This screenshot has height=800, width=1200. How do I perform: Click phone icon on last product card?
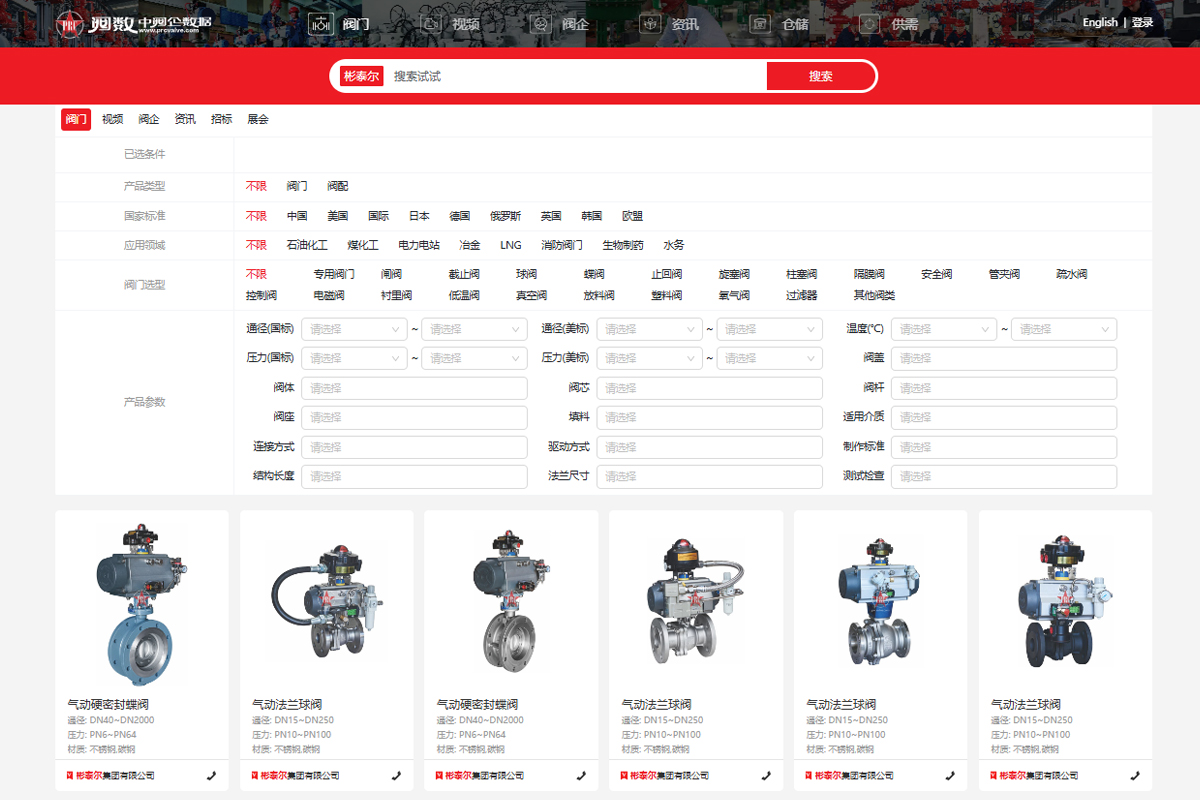click(1135, 775)
